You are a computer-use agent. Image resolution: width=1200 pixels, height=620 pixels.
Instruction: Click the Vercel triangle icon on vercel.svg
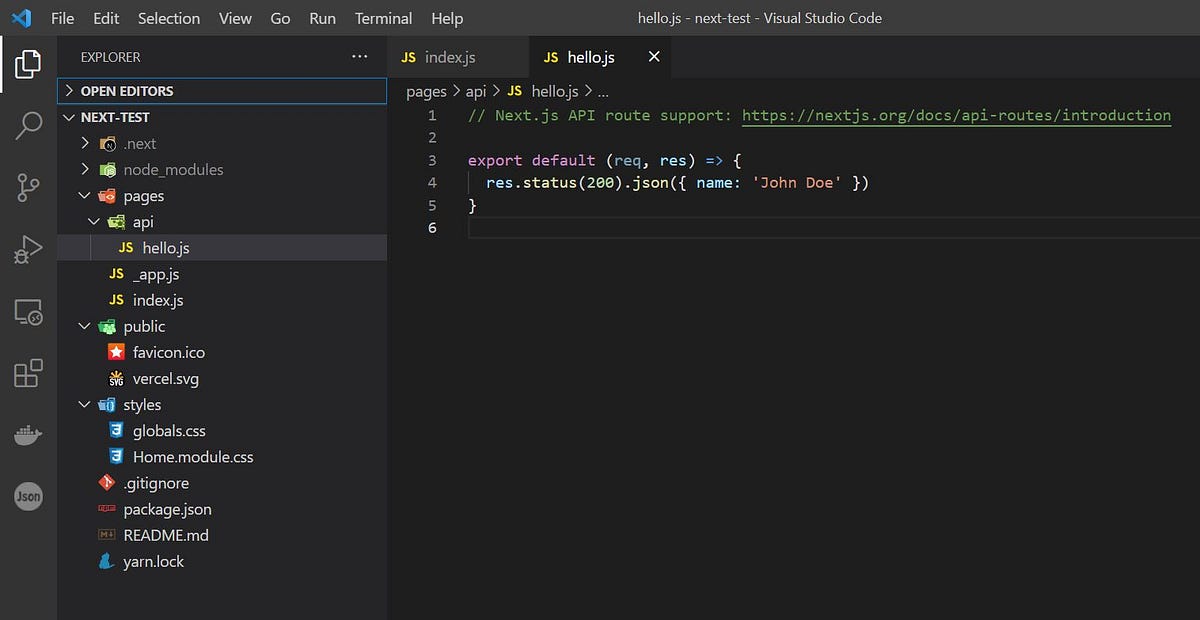pos(117,378)
